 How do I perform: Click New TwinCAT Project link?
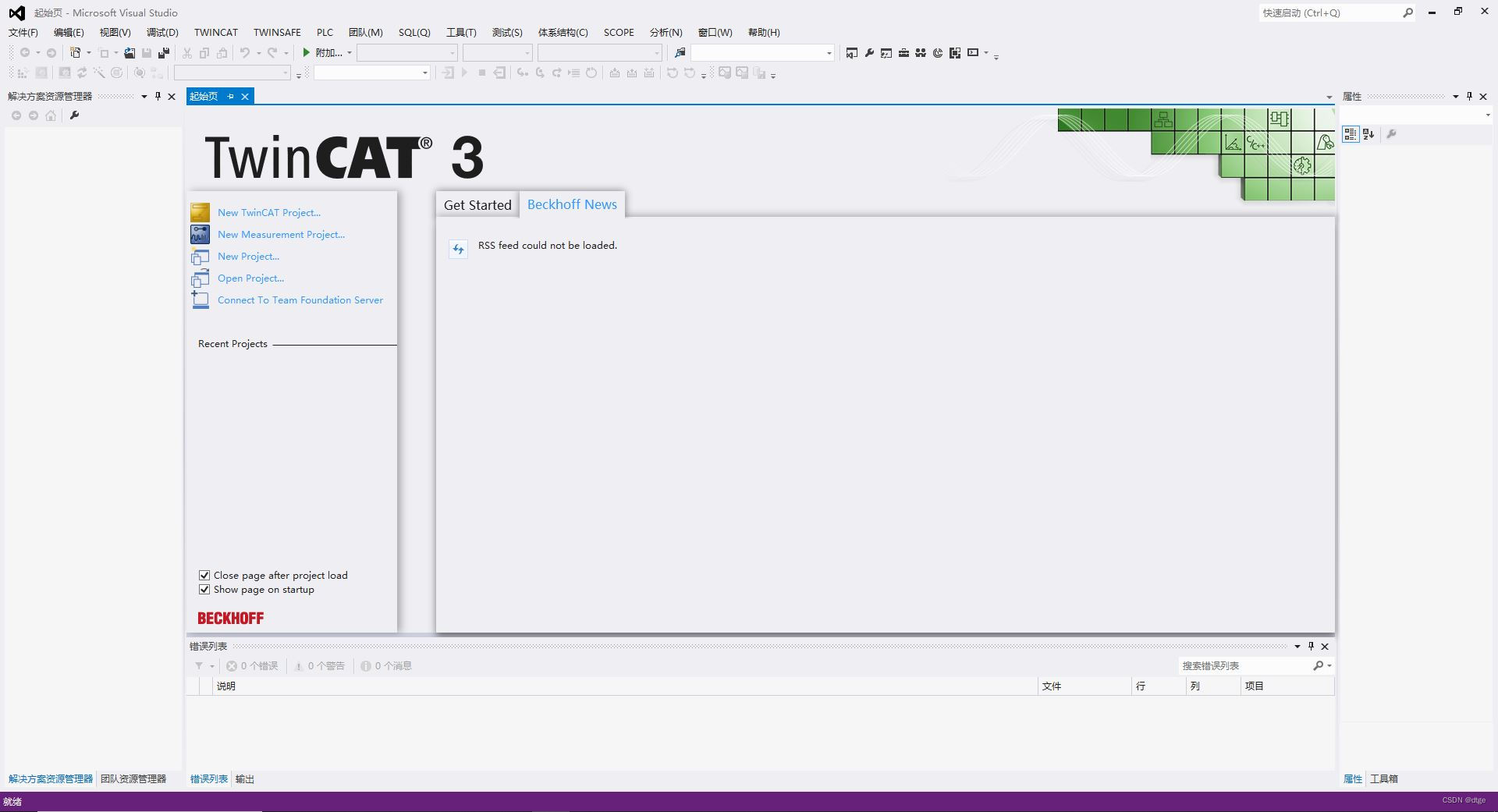click(269, 212)
